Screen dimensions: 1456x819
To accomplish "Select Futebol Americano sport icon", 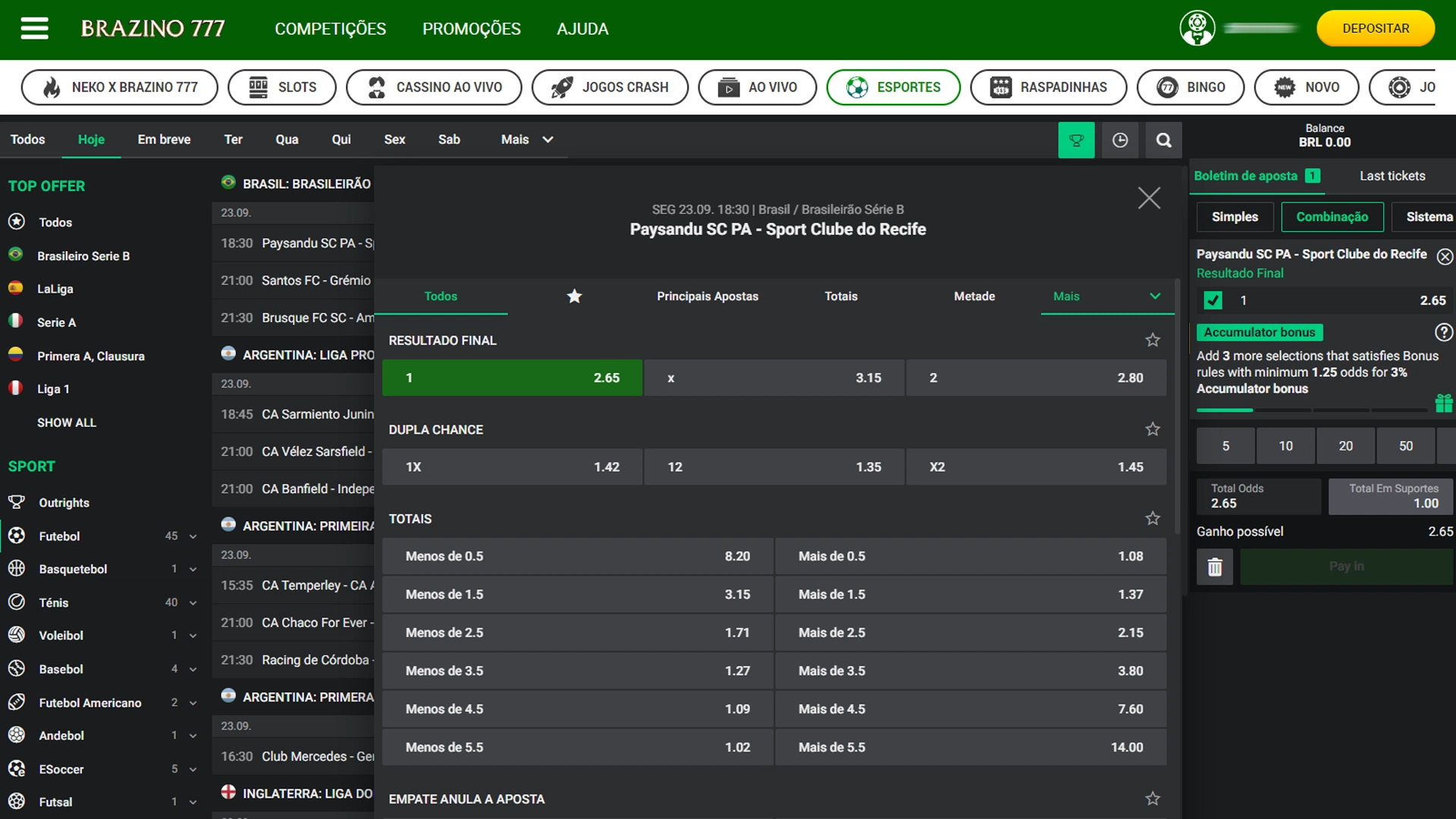I will point(17,702).
